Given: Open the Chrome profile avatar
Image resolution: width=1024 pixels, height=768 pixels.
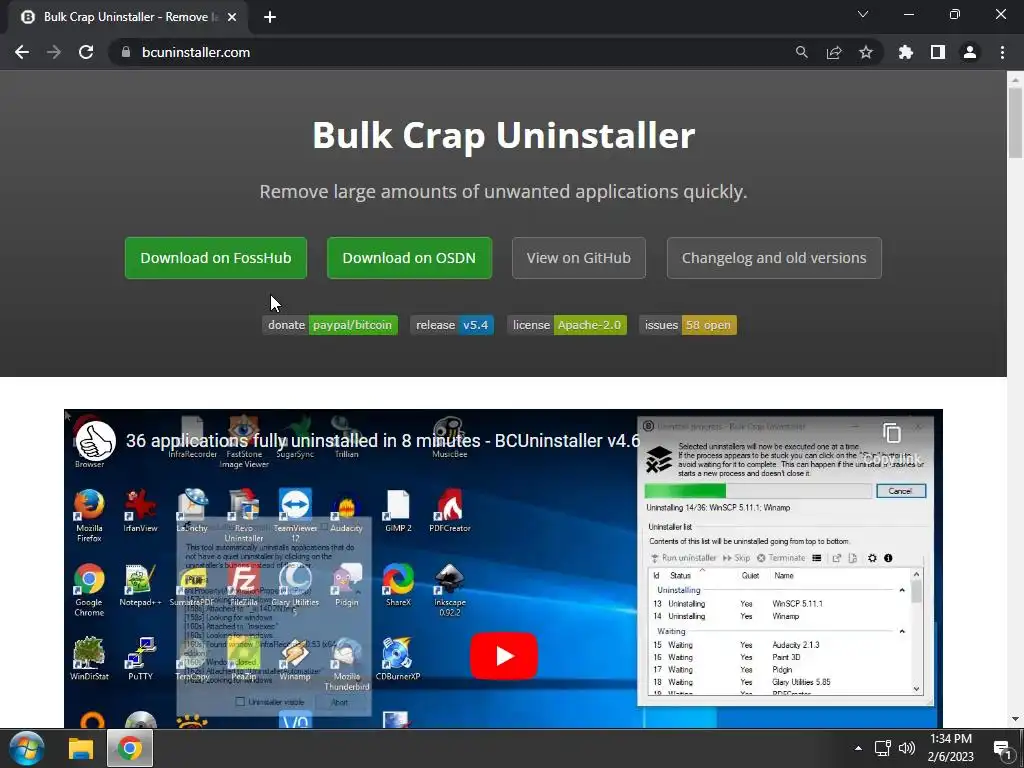Looking at the screenshot, I should click(x=970, y=52).
